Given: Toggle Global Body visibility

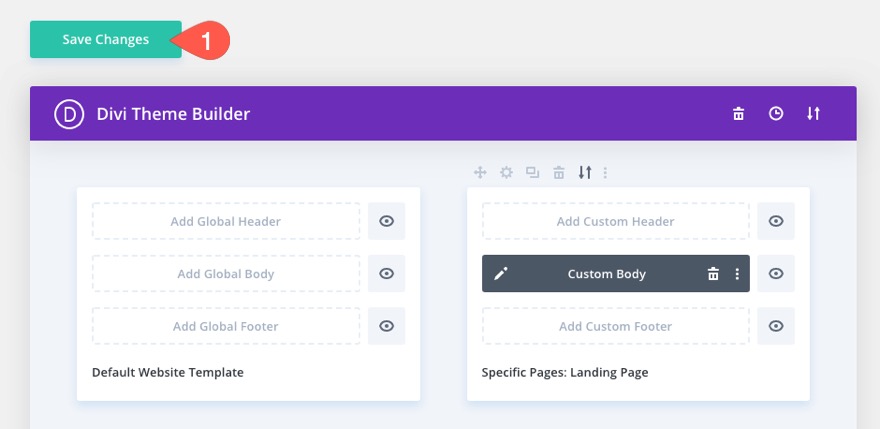Looking at the screenshot, I should pyautogui.click(x=386, y=274).
